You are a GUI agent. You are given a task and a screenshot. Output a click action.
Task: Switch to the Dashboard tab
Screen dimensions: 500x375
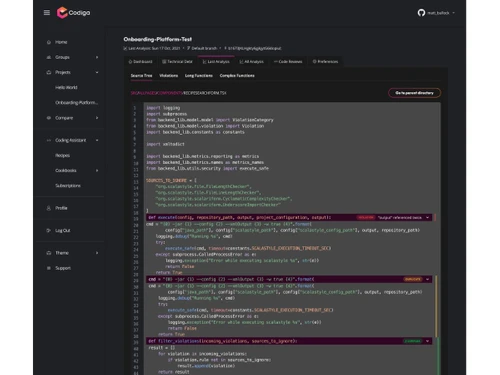click(x=140, y=62)
